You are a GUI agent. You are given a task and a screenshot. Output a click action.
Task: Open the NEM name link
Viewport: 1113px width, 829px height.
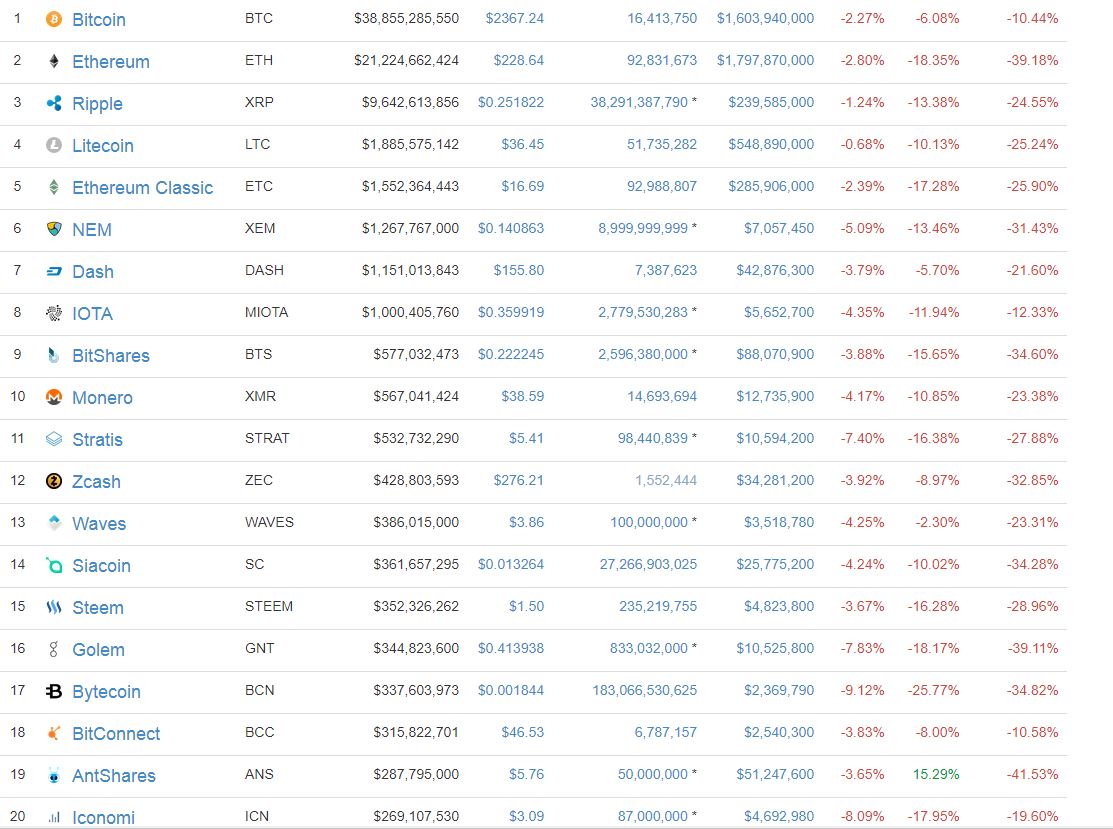coord(92,229)
